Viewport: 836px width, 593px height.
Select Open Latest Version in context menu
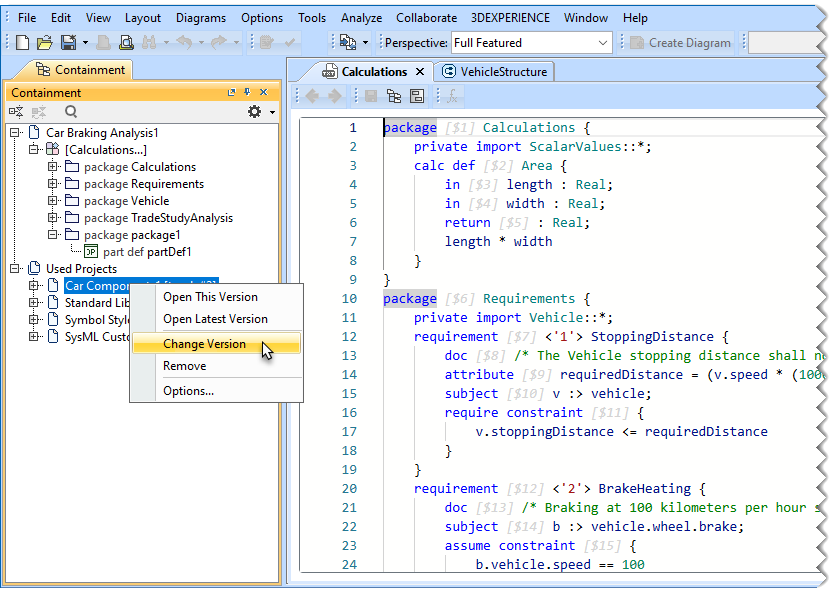215,319
